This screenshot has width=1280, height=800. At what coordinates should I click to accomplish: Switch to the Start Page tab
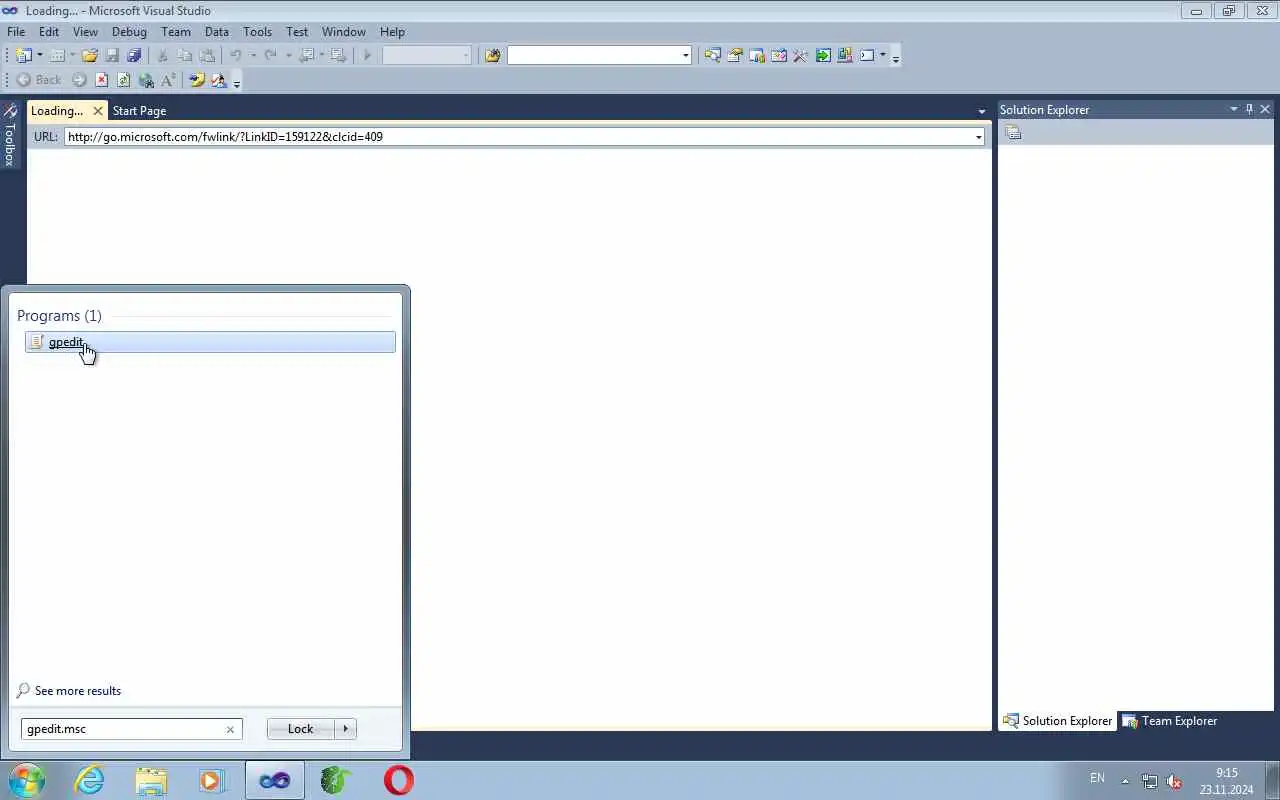click(139, 111)
